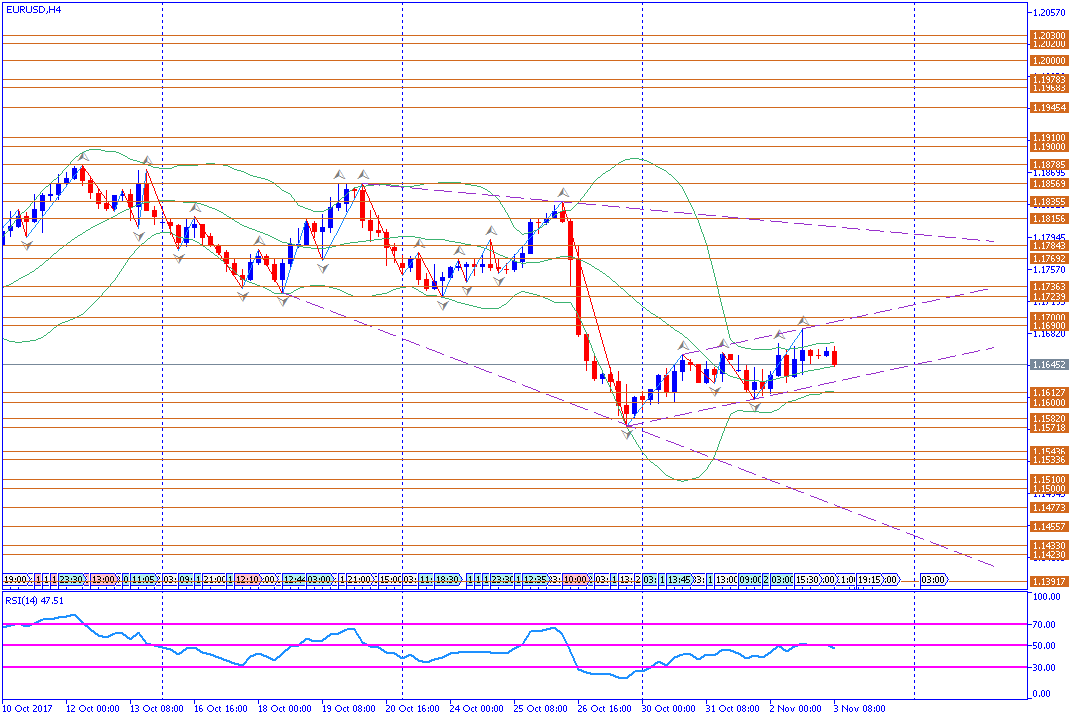The height and width of the screenshot is (720, 1080).
Task: Click the EURUSD,H4 chart title label
Action: coord(33,10)
